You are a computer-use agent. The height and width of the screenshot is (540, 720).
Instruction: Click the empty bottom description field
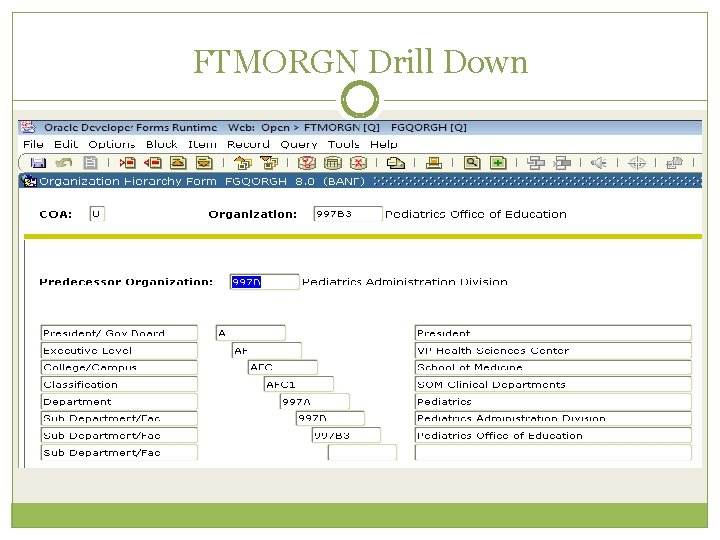553,452
